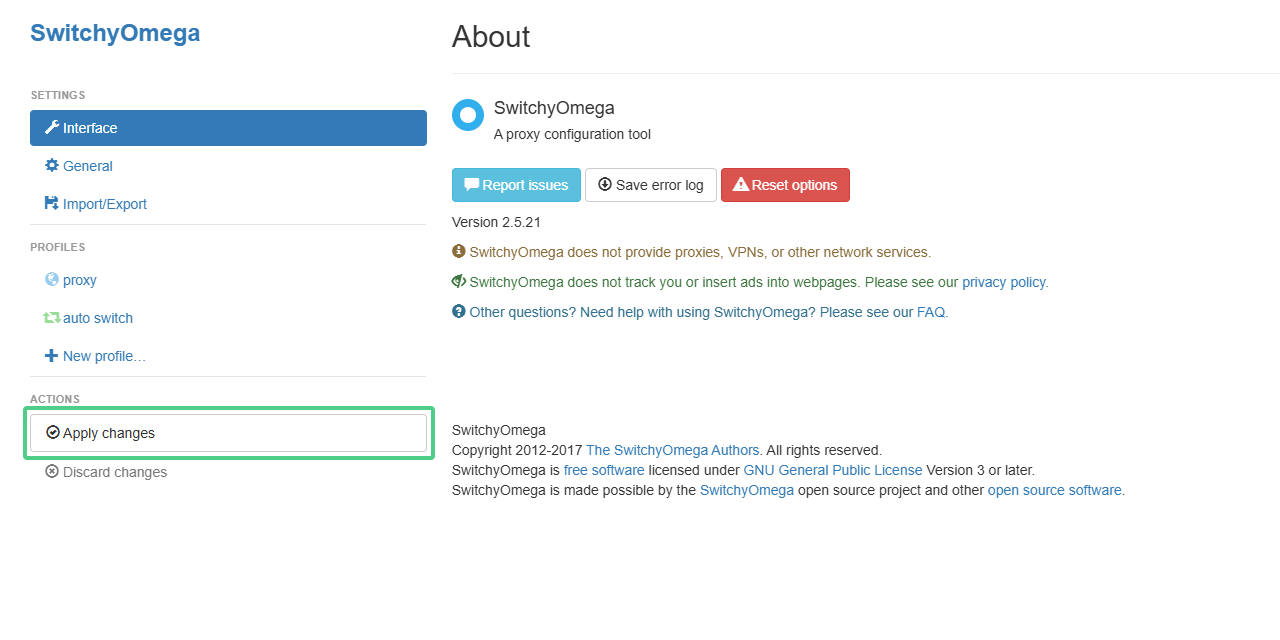Click the speech bubble icon in Report issues
The image size is (1280, 640).
point(472,185)
